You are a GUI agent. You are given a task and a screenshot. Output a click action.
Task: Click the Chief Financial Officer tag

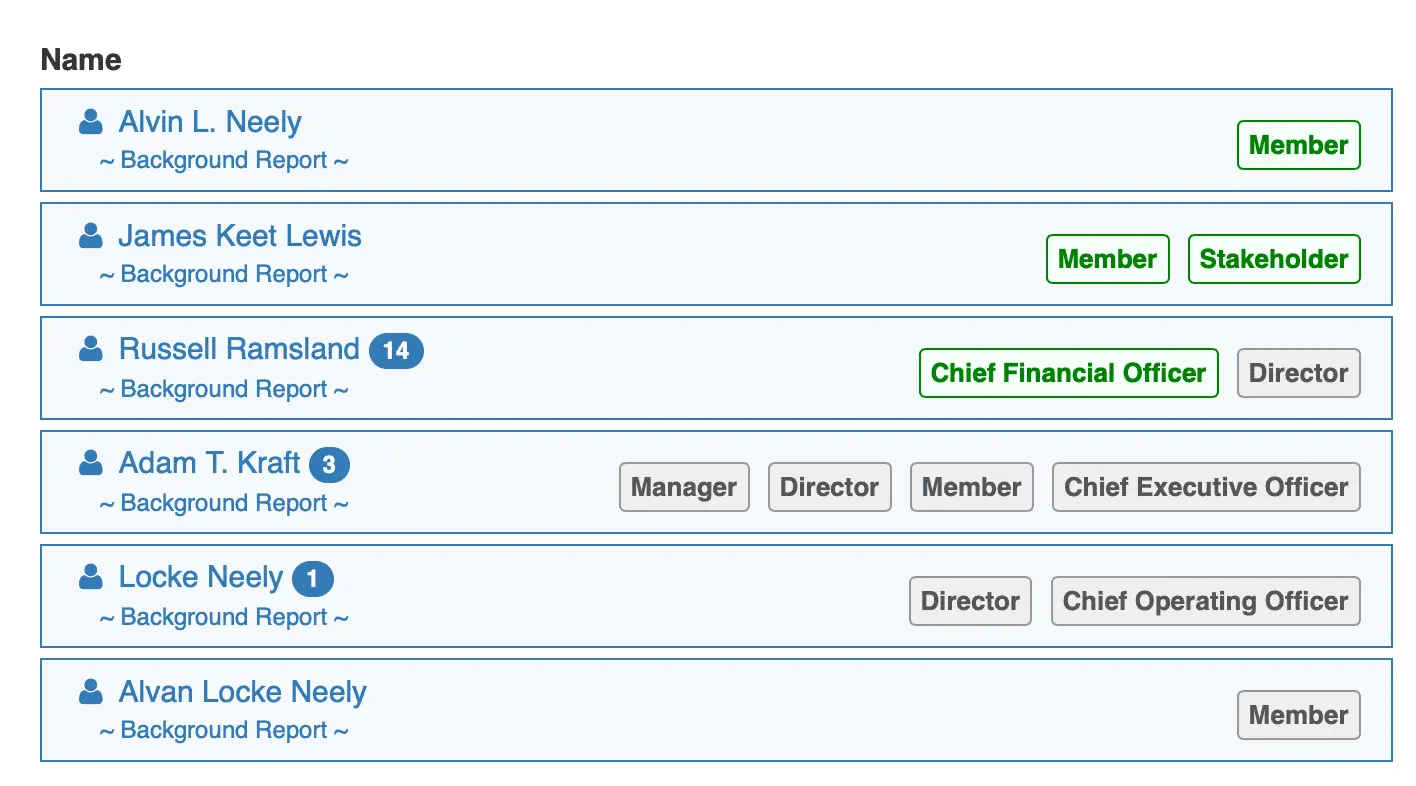coord(1068,373)
